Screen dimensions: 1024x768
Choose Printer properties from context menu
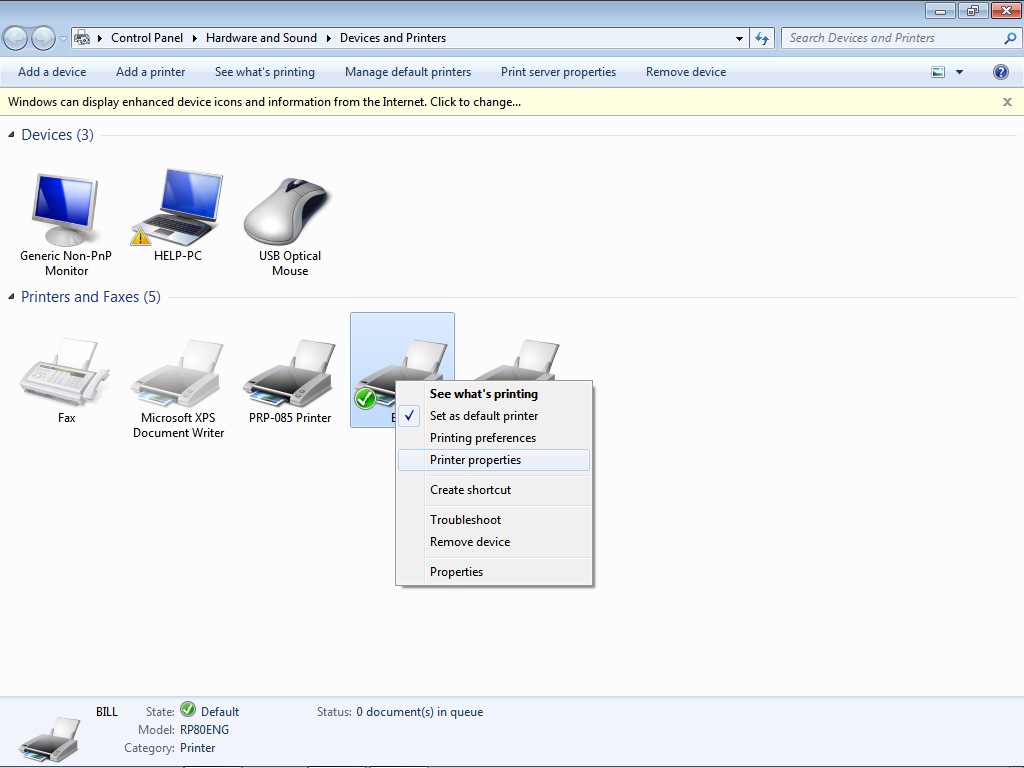click(x=475, y=460)
